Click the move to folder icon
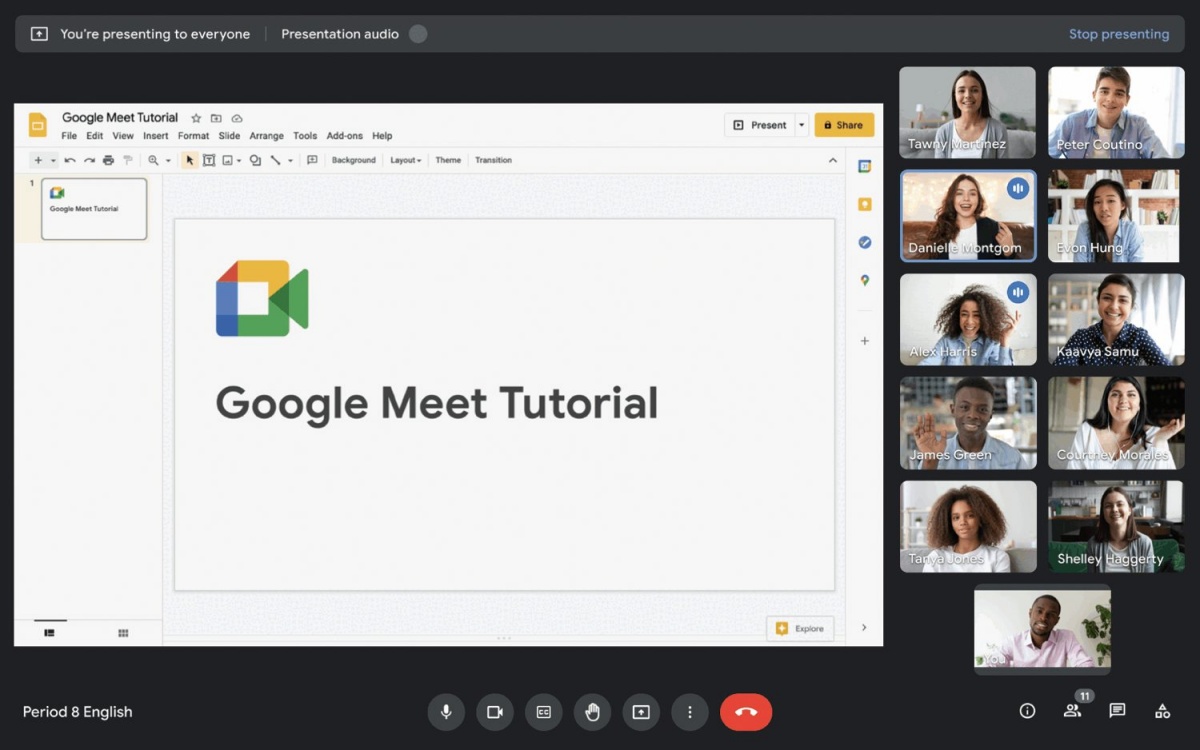The height and width of the screenshot is (750, 1200). 216,118
